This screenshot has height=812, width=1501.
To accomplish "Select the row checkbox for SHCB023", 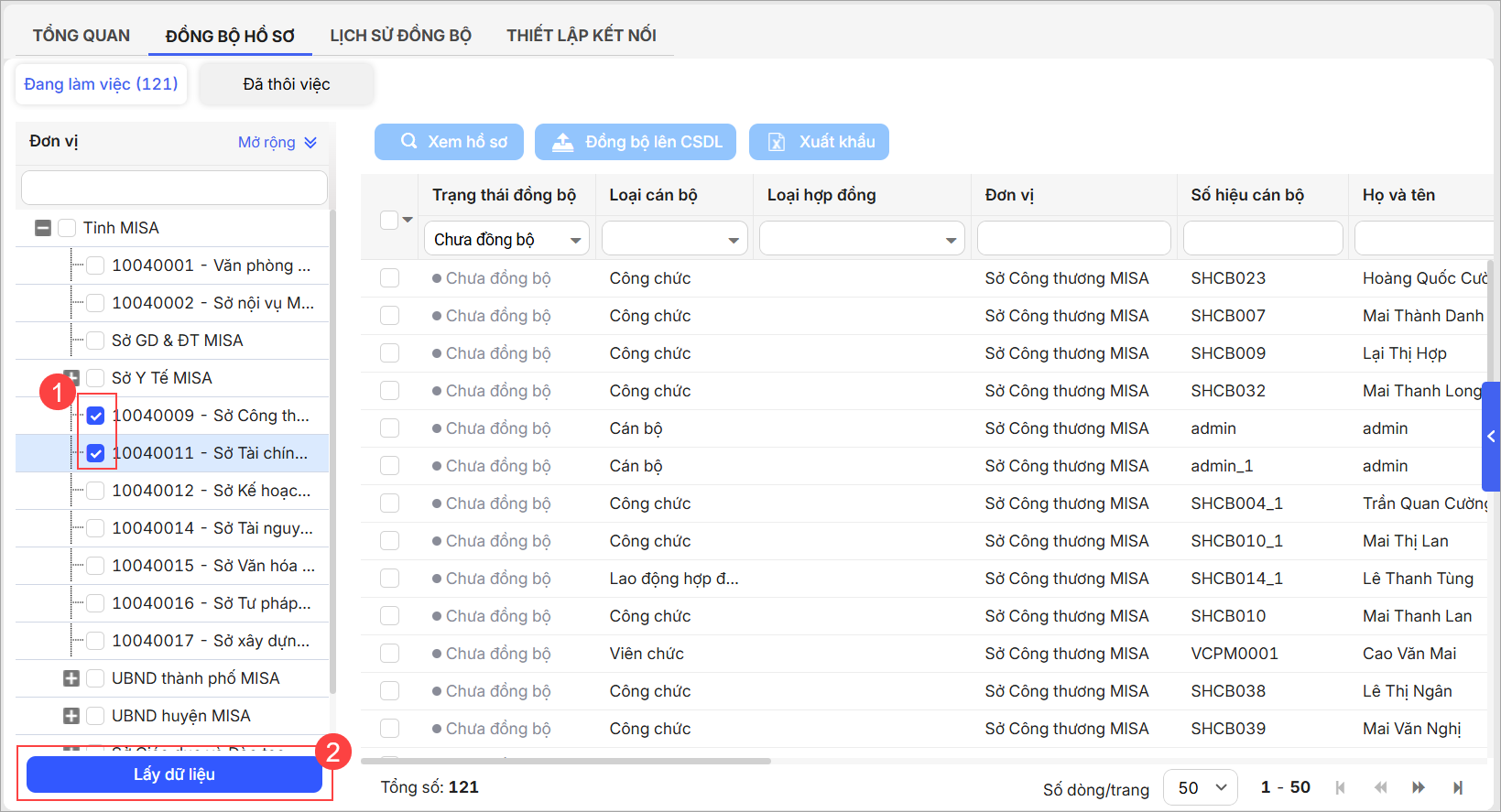I will (390, 278).
